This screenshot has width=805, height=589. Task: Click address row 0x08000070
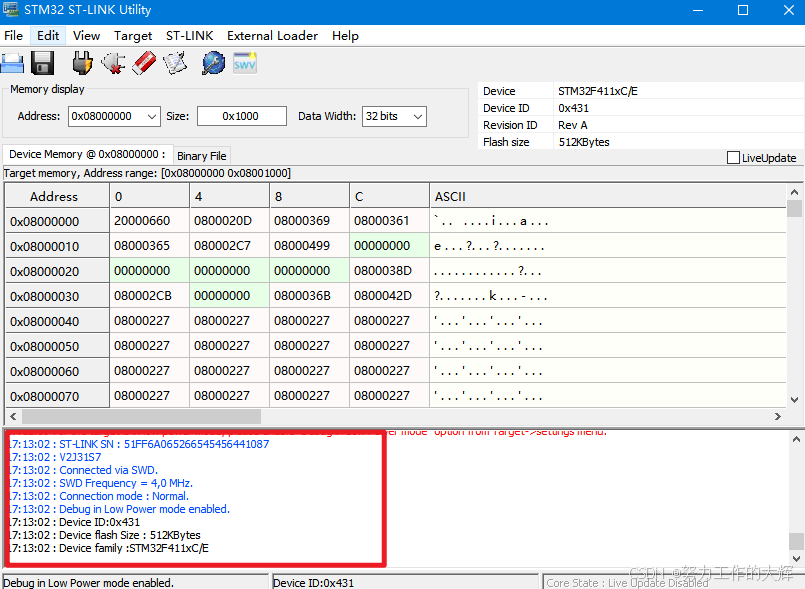pyautogui.click(x=57, y=396)
